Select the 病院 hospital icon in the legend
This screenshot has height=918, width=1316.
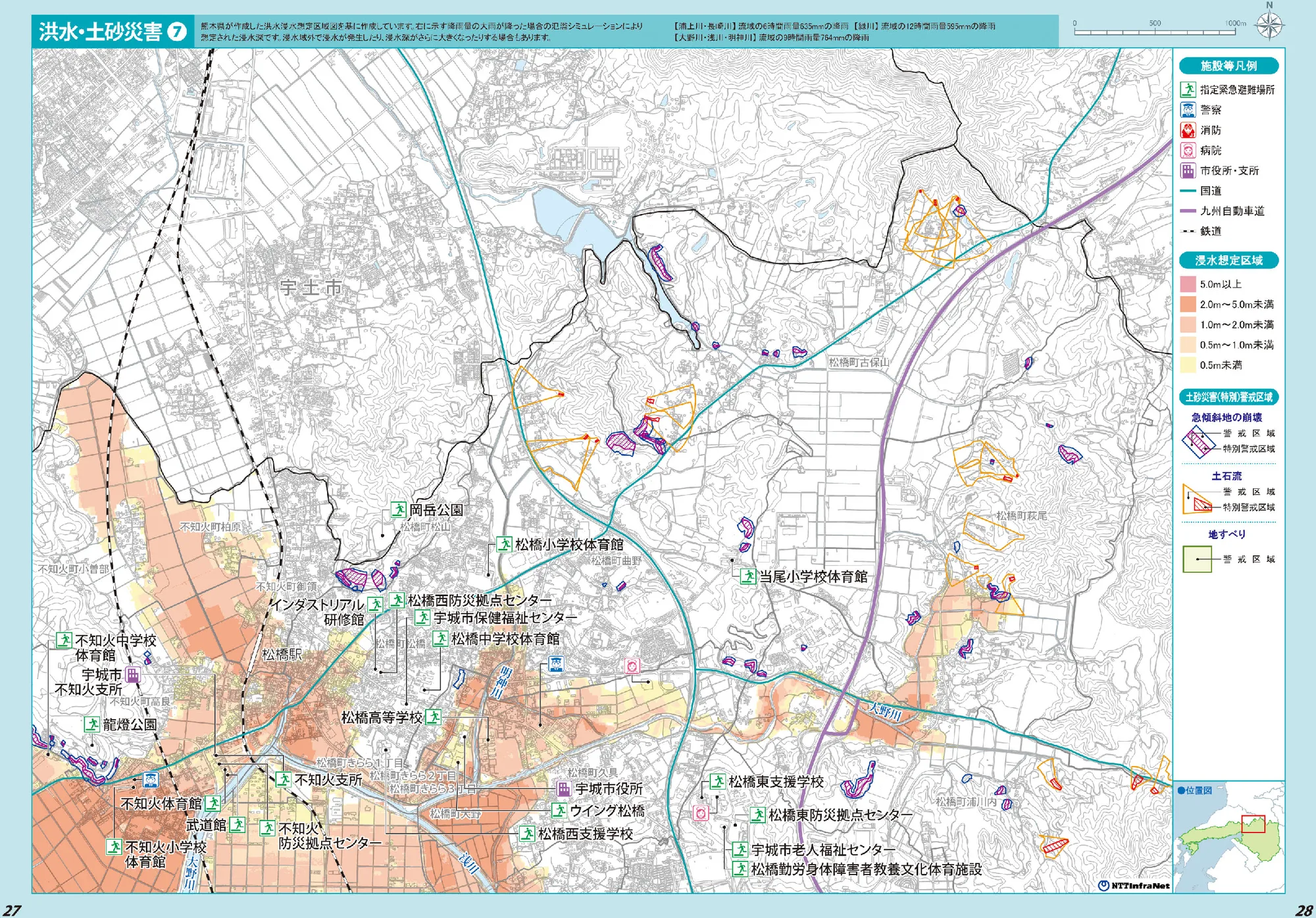point(1188,151)
